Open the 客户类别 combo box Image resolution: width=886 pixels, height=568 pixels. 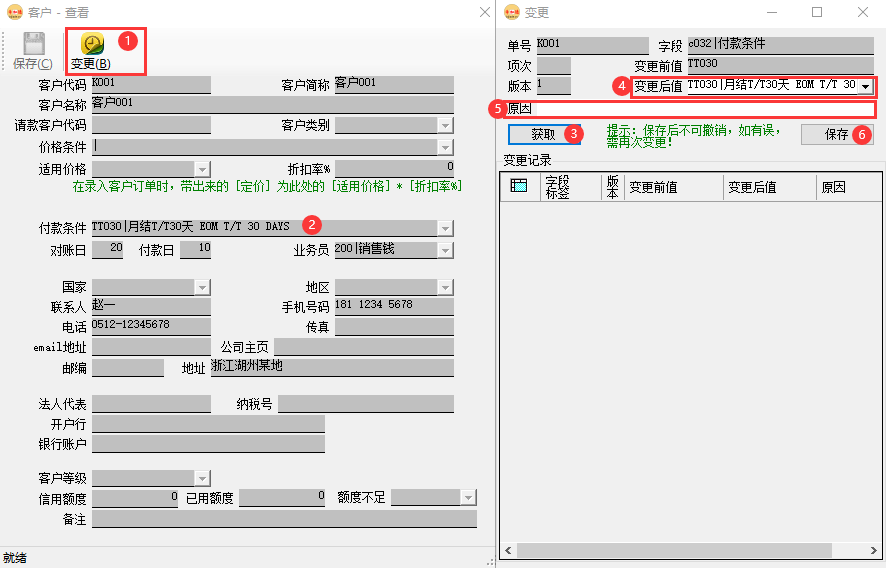click(x=445, y=126)
